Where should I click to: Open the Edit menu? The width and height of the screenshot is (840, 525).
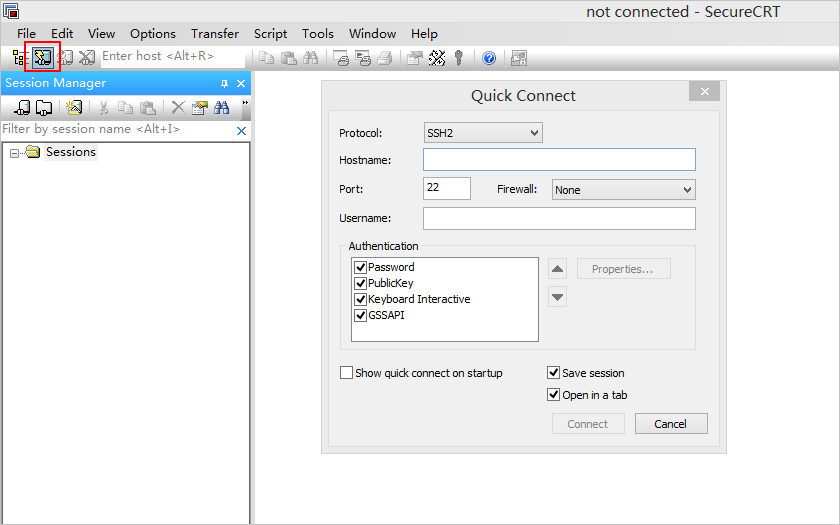coord(62,34)
